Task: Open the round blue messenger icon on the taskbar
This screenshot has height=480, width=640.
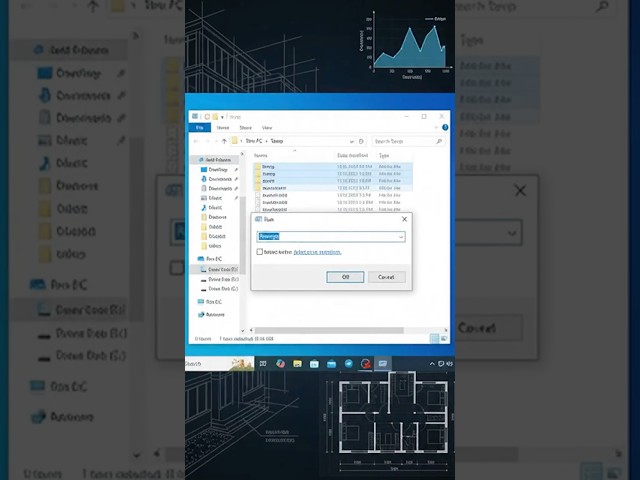Action: coord(349,363)
